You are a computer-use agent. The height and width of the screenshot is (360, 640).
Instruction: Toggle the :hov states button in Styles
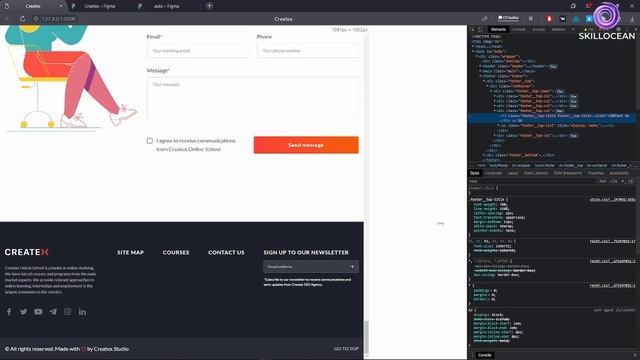(602, 181)
